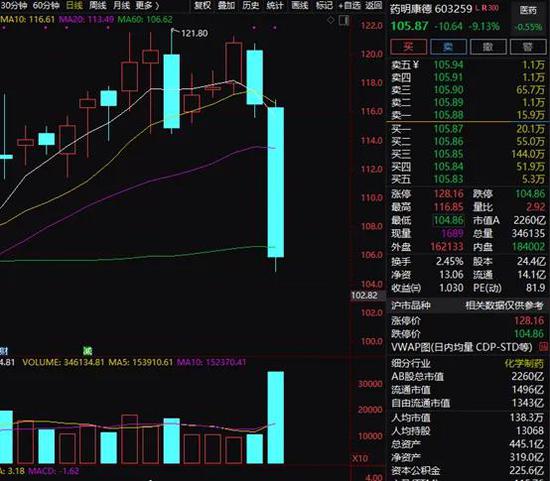This screenshot has height=481, width=550.
Task: Click the red icon beside VWAP图 row
Action: (x=543, y=347)
